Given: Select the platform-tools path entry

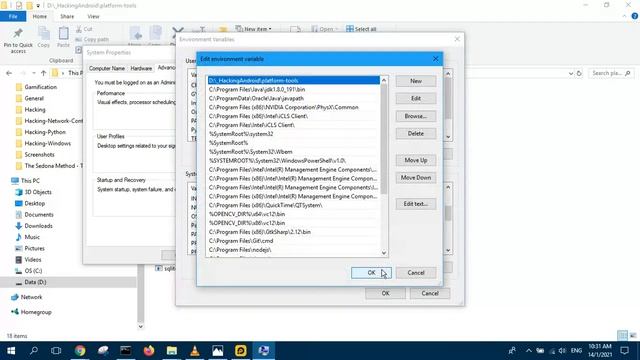Looking at the screenshot, I should (x=293, y=80).
